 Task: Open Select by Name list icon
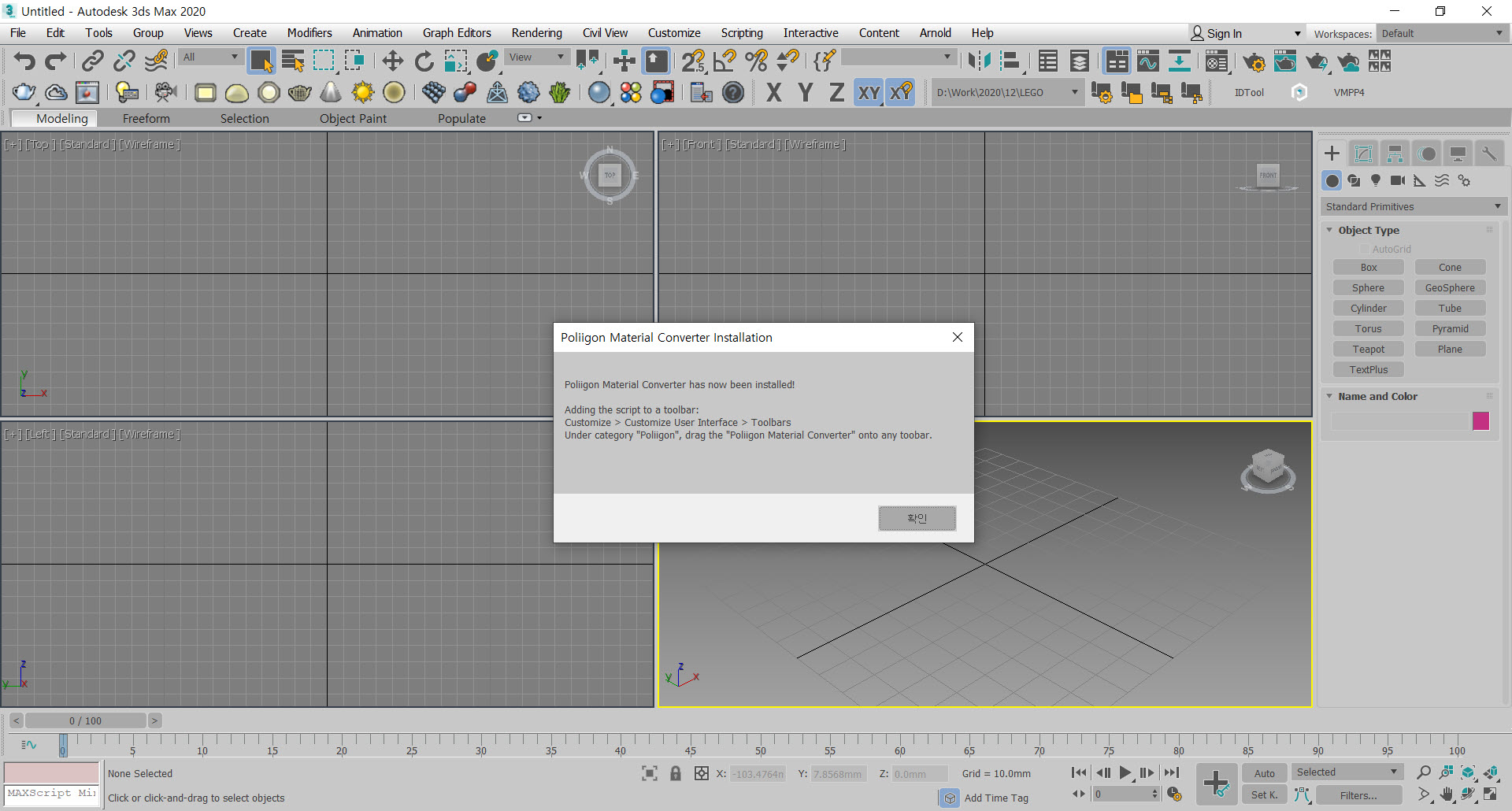pos(293,61)
